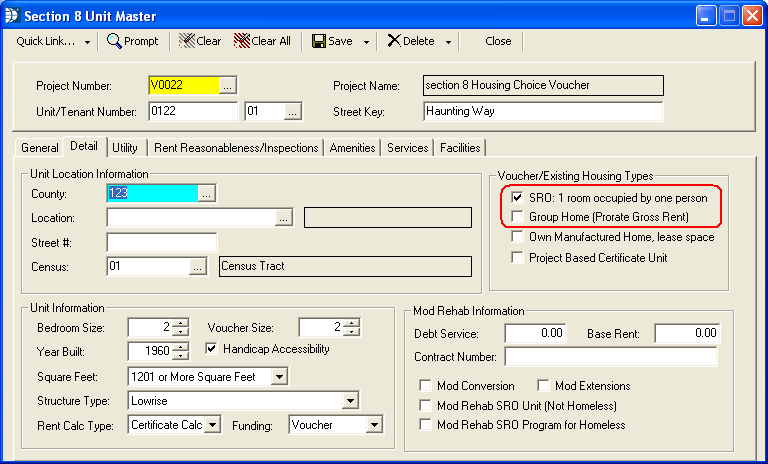Open the Rent Calc Type dropdown
The width and height of the screenshot is (768, 464).
pos(213,425)
